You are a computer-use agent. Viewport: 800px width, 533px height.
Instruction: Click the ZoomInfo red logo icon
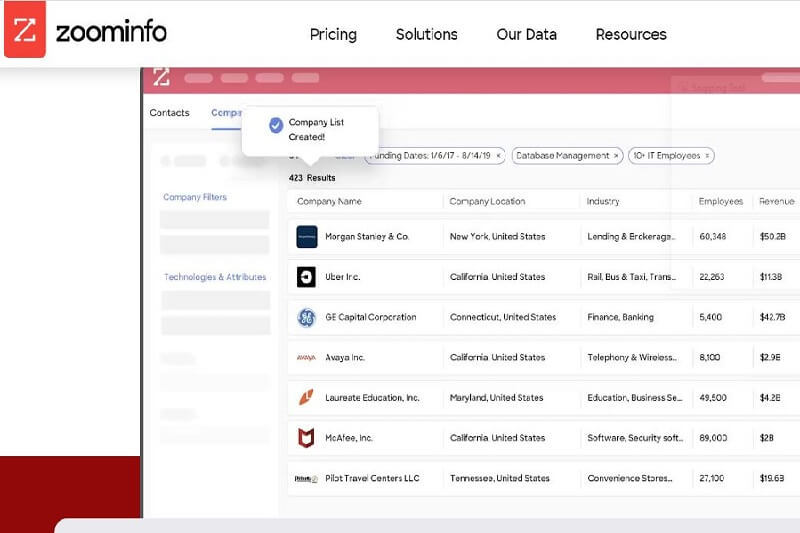click(x=25, y=29)
